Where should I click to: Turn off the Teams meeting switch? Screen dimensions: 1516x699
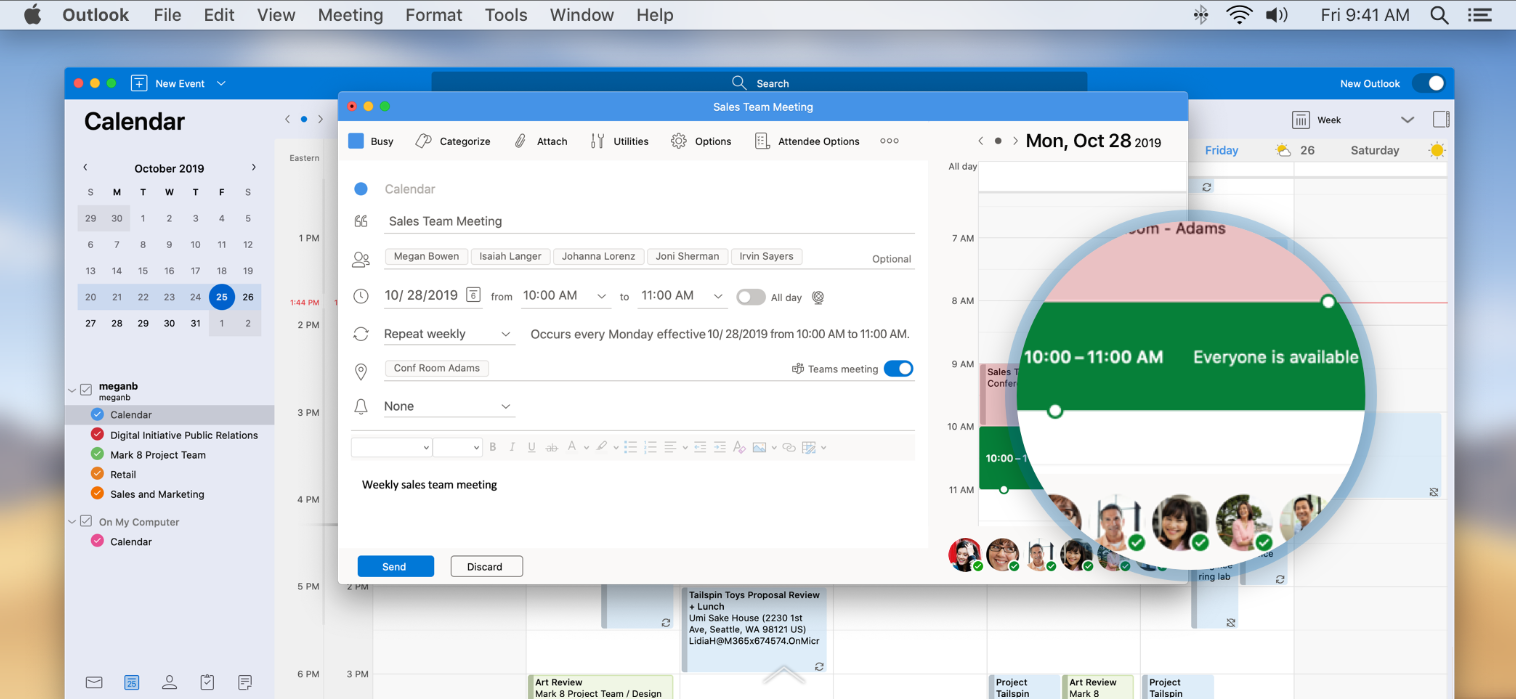(898, 369)
